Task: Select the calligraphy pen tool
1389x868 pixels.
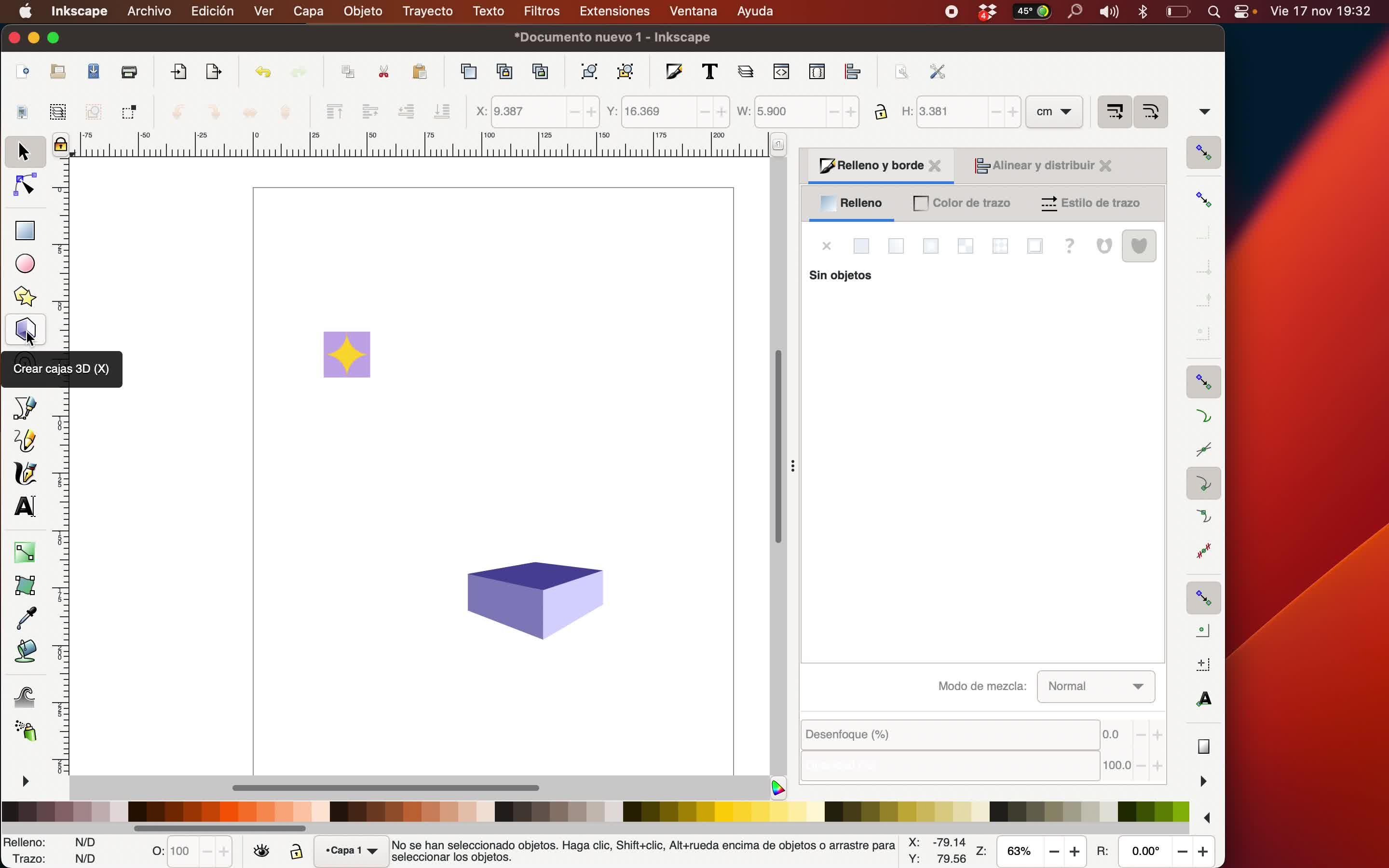Action: tap(25, 474)
